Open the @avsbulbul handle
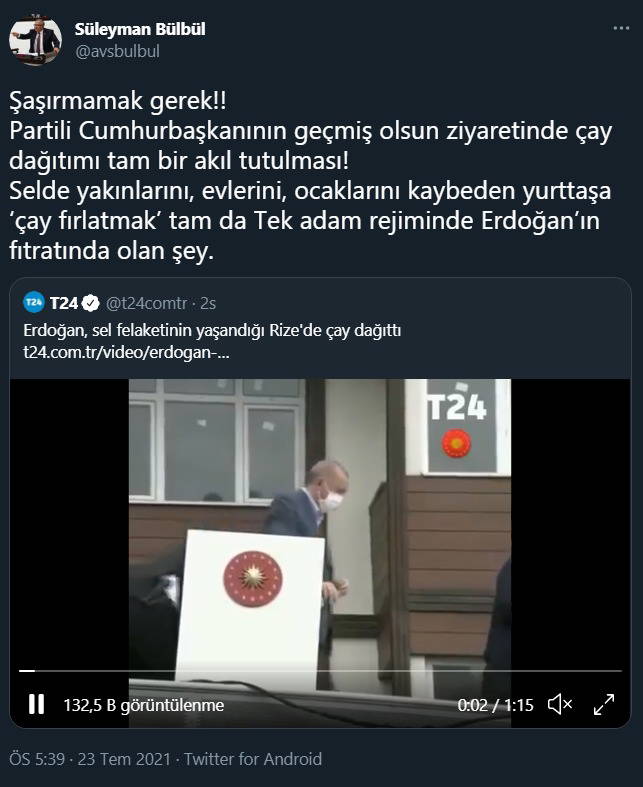 click(x=117, y=51)
